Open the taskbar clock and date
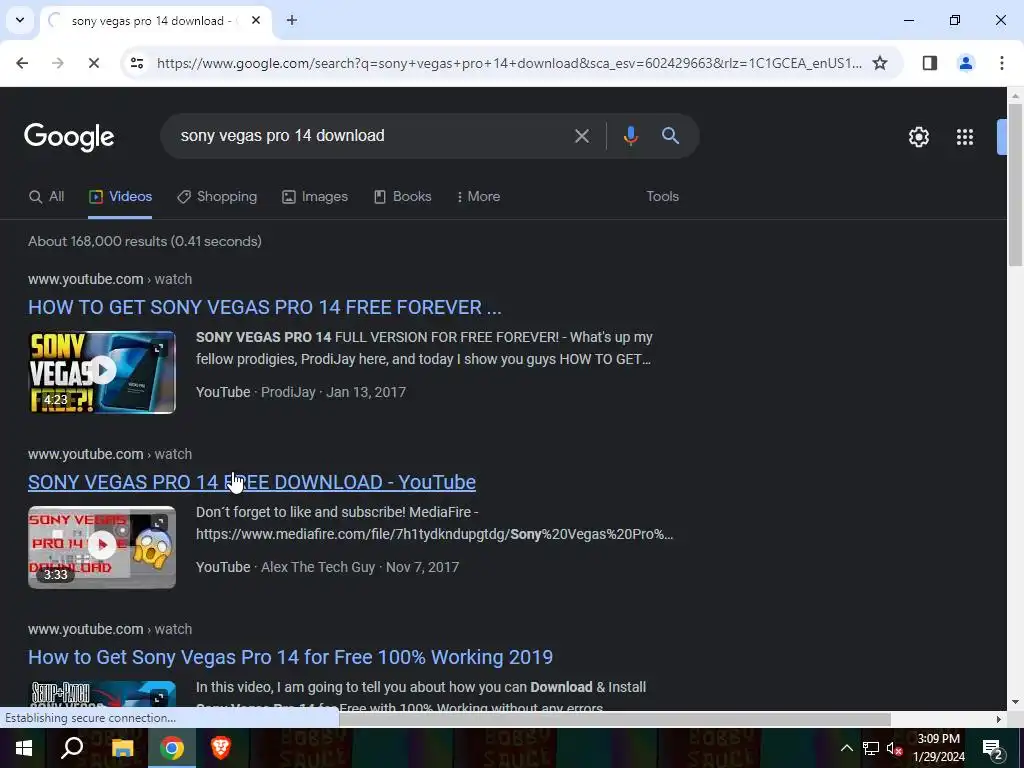The height and width of the screenshot is (768, 1024). (x=938, y=748)
